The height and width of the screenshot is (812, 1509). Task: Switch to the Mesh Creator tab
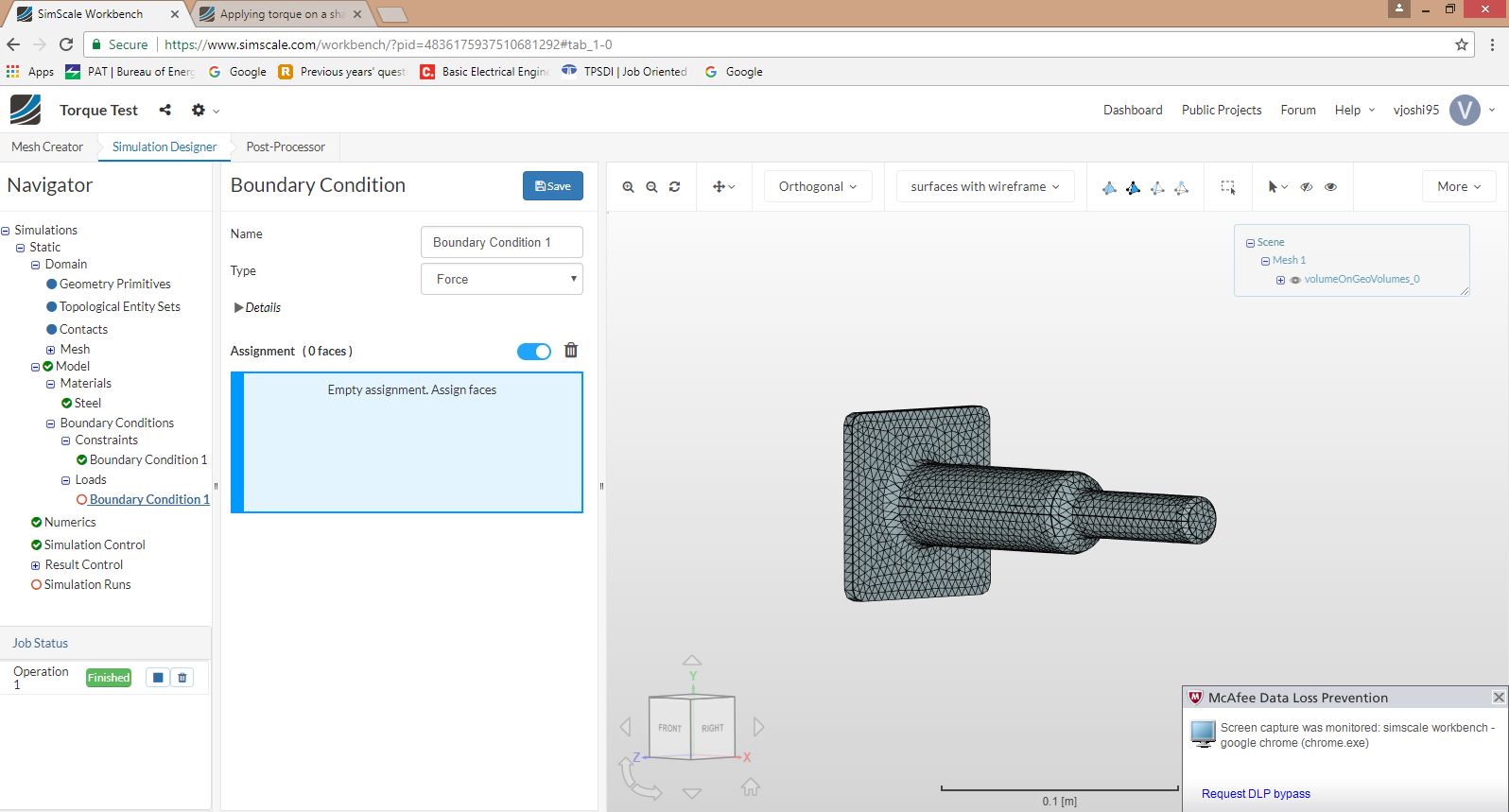click(47, 147)
